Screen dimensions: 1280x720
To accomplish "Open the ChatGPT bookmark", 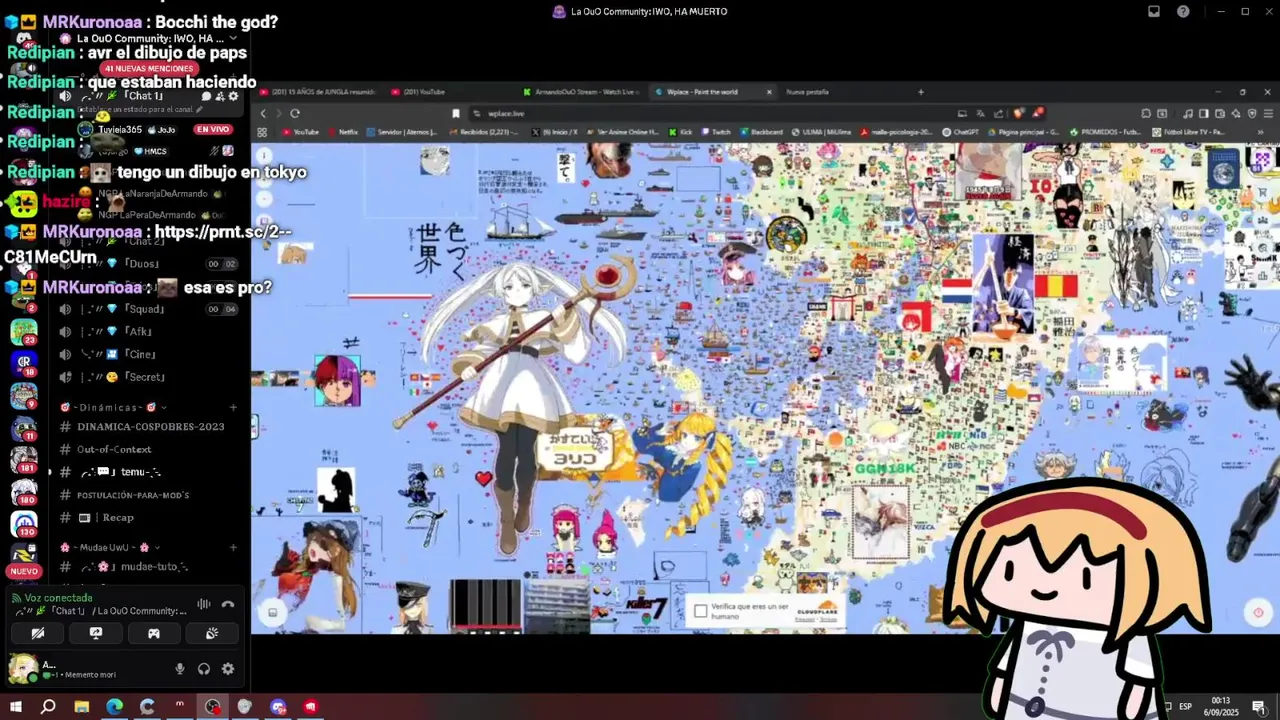I will click(x=960, y=132).
